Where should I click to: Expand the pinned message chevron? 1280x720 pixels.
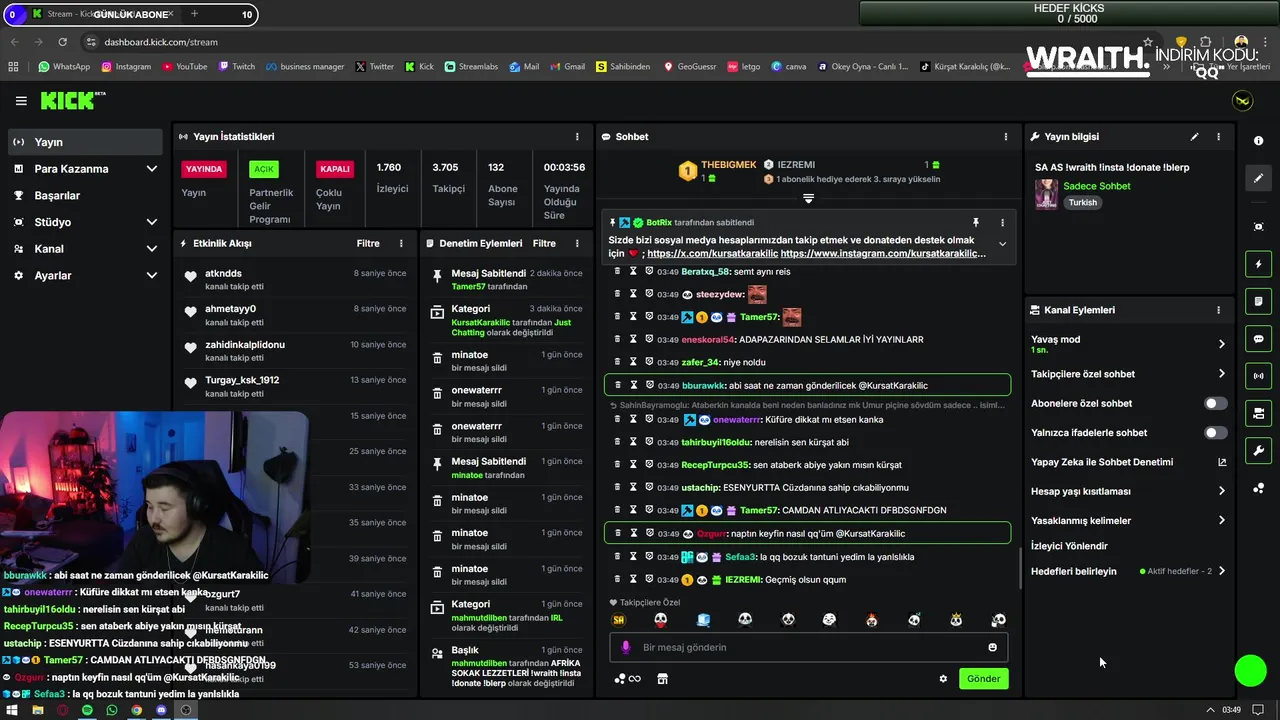(1002, 244)
